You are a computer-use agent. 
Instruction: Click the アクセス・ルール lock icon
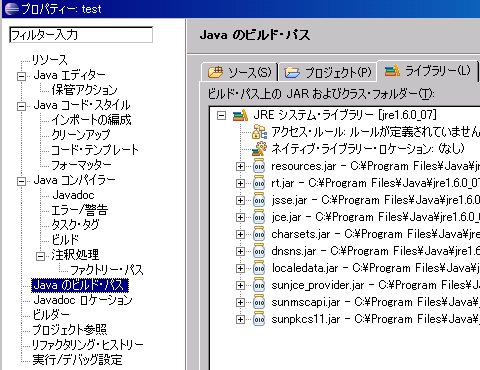(x=259, y=132)
